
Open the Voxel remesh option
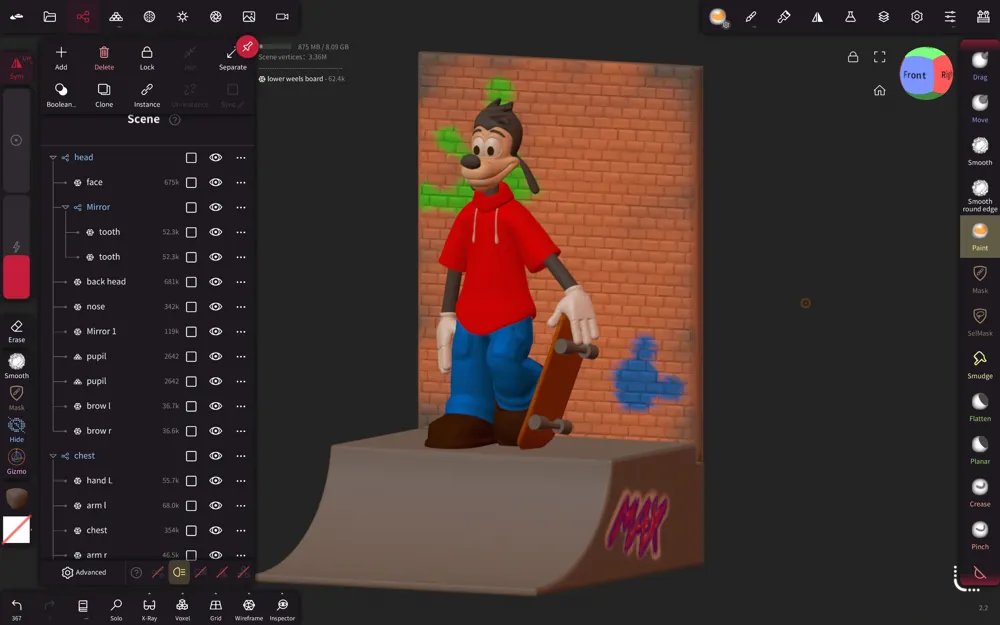182,609
